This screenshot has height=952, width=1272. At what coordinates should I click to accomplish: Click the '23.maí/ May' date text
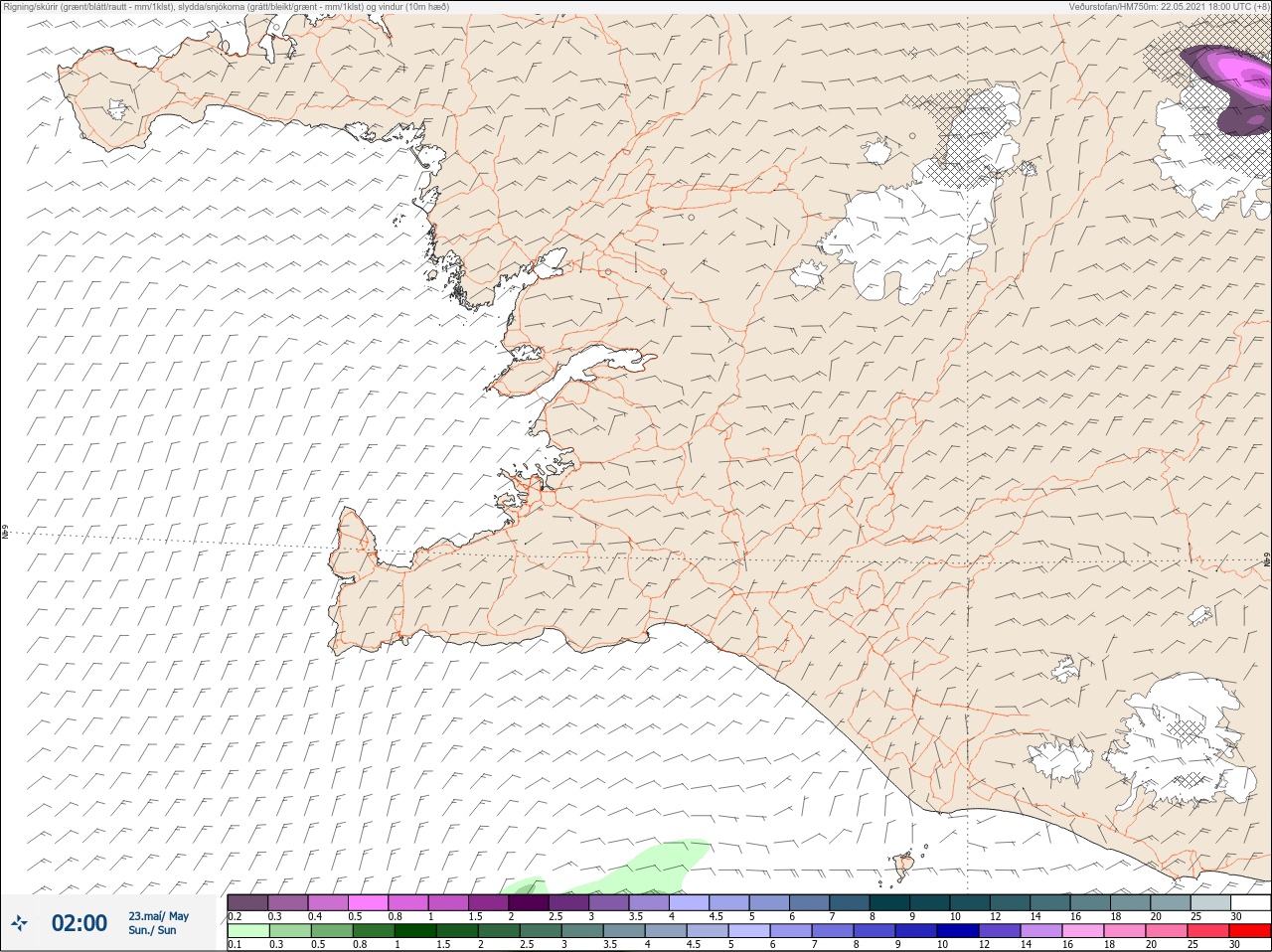click(x=158, y=916)
